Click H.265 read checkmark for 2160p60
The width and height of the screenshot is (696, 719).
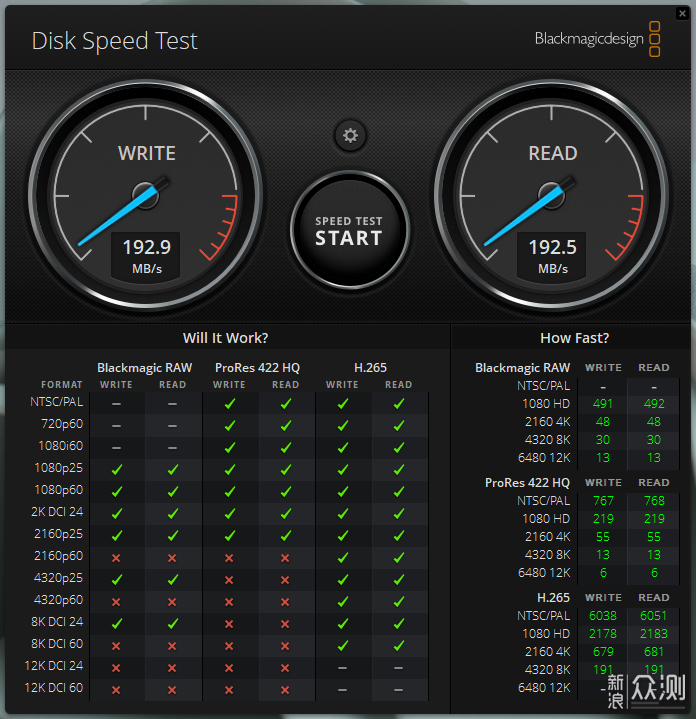399,558
